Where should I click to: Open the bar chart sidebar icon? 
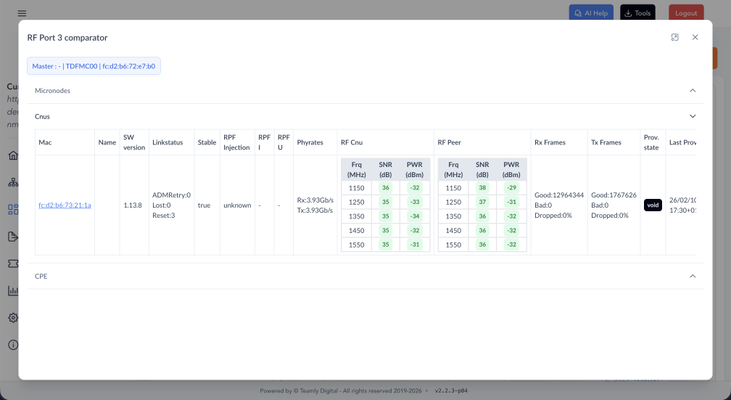[13, 291]
